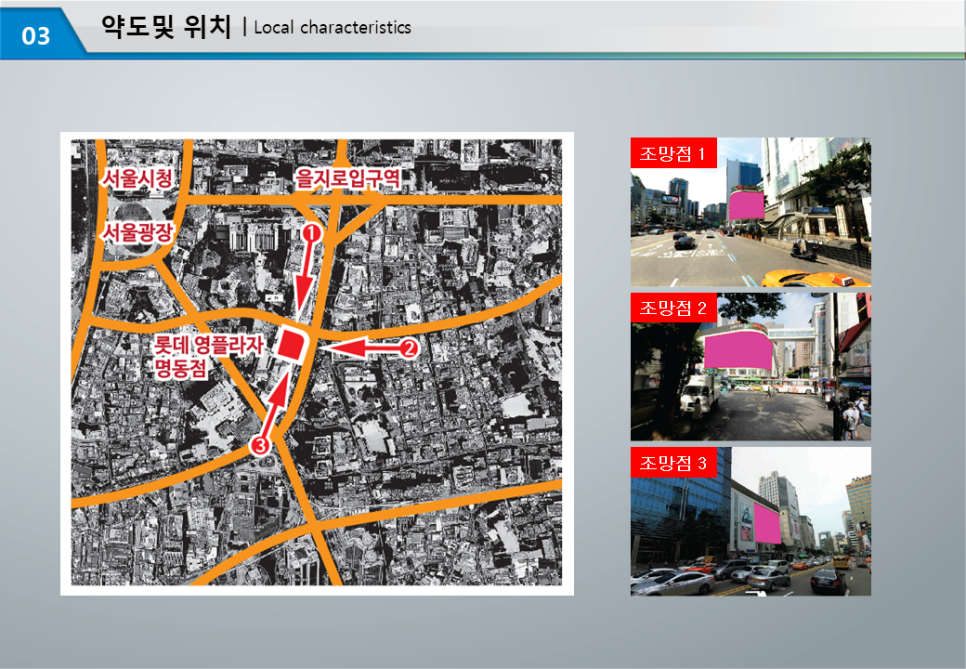The width and height of the screenshot is (966, 669).
Task: Open the 조망점 3 street photo
Action: point(750,522)
